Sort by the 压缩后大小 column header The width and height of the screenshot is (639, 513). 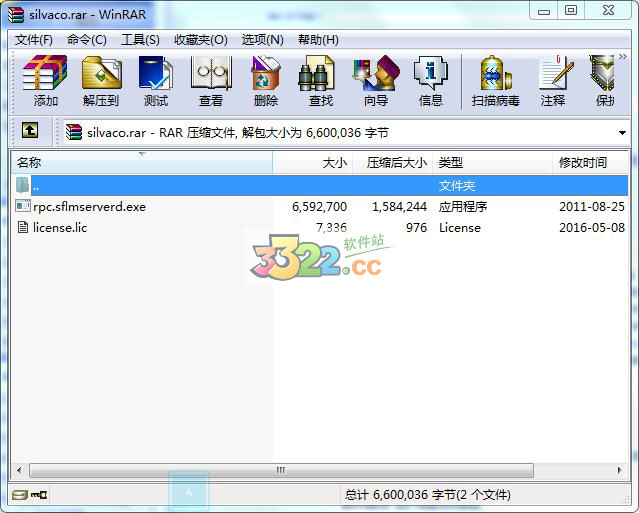(392, 163)
